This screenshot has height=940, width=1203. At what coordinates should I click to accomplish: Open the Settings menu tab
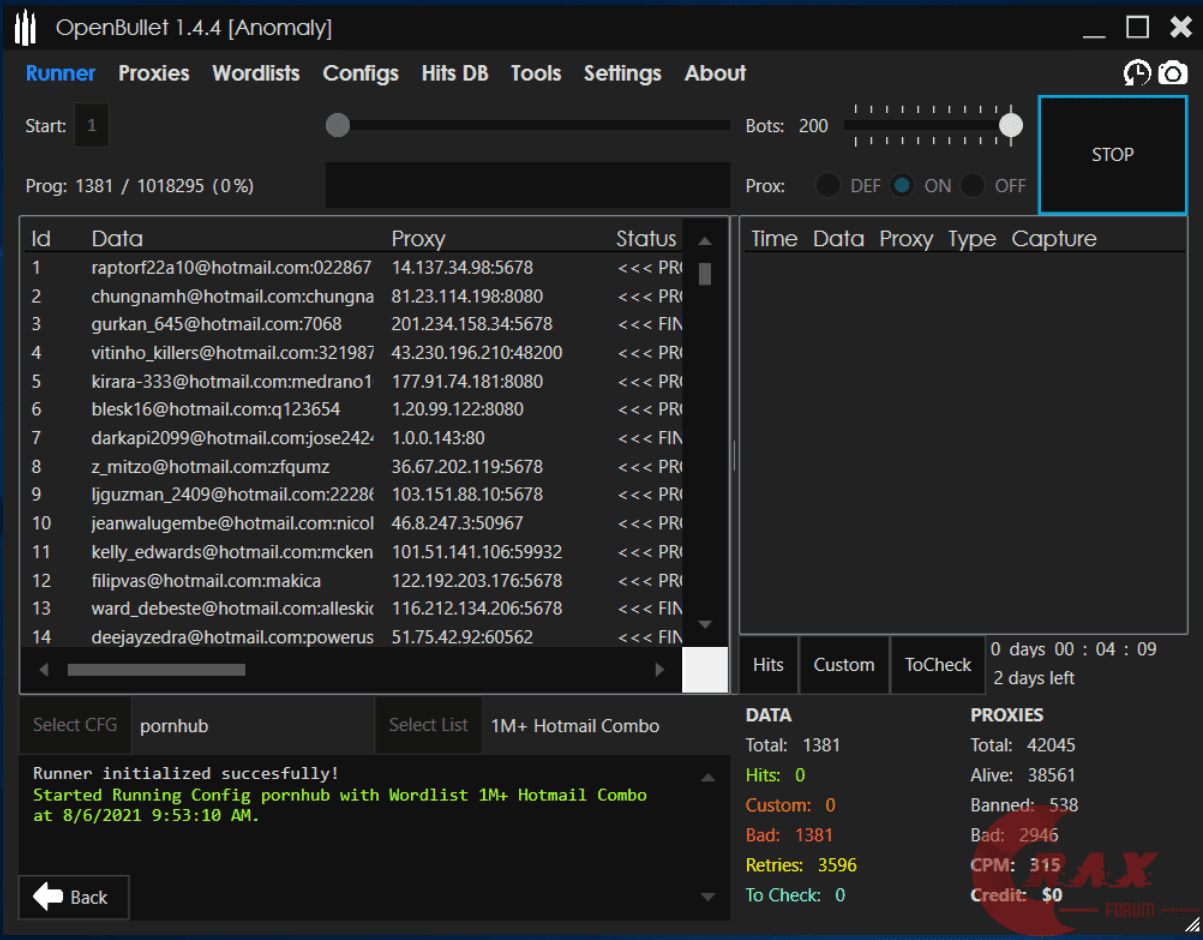click(622, 73)
